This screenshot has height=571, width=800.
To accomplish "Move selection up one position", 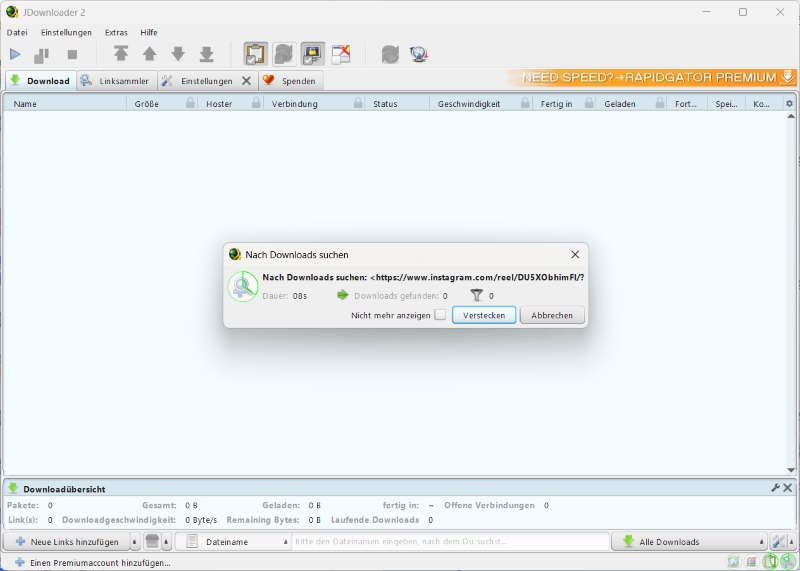I will (149, 54).
